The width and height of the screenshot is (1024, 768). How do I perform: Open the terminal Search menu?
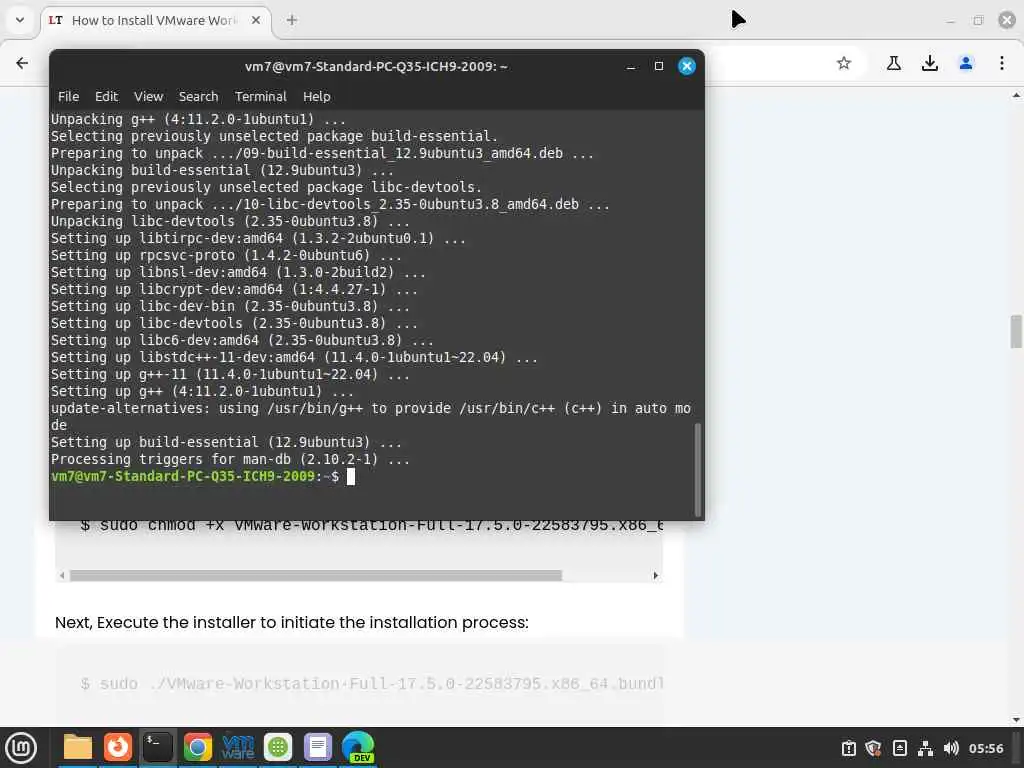pyautogui.click(x=199, y=97)
